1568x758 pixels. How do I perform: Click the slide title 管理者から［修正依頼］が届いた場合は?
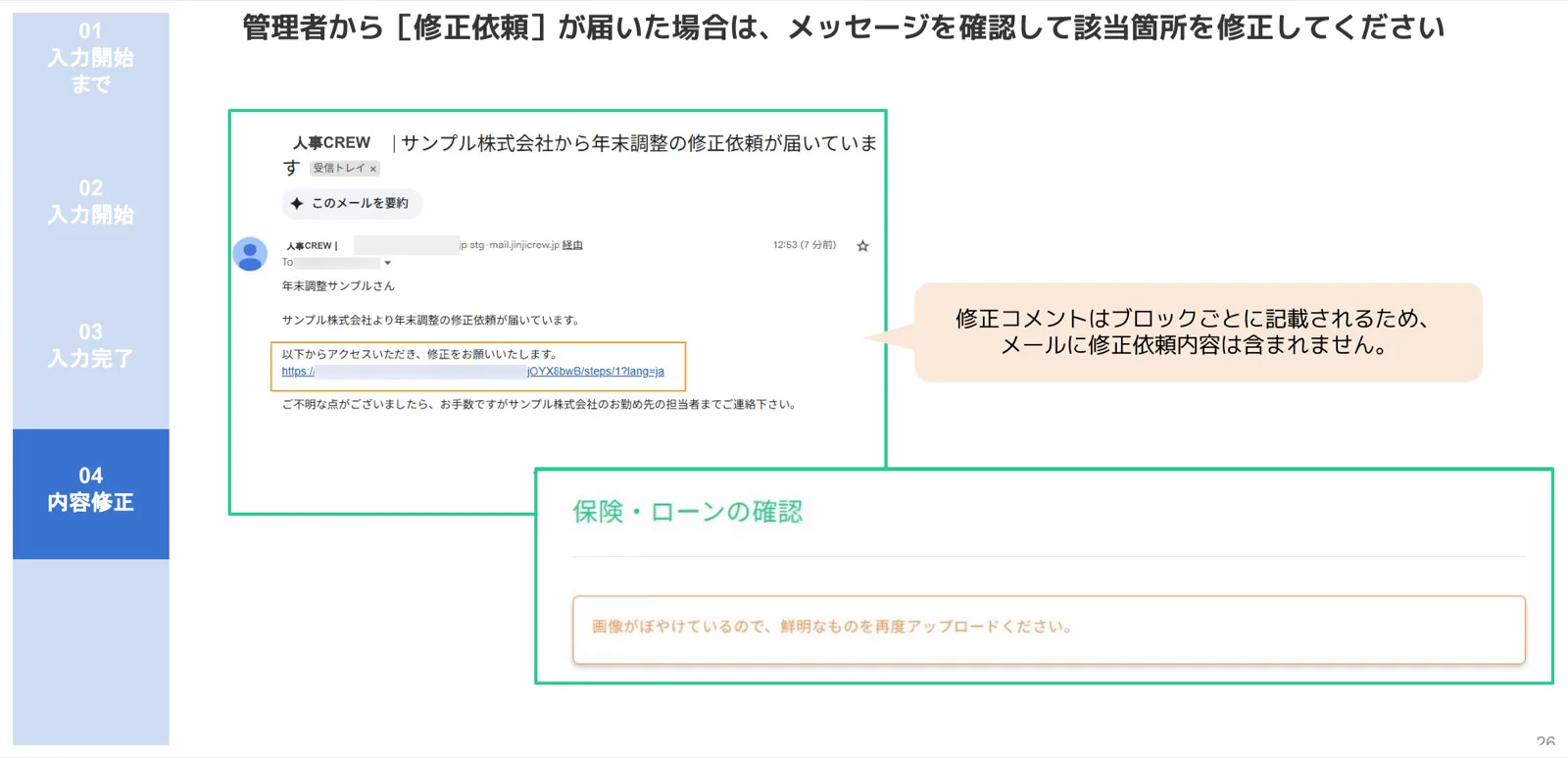[x=843, y=27]
